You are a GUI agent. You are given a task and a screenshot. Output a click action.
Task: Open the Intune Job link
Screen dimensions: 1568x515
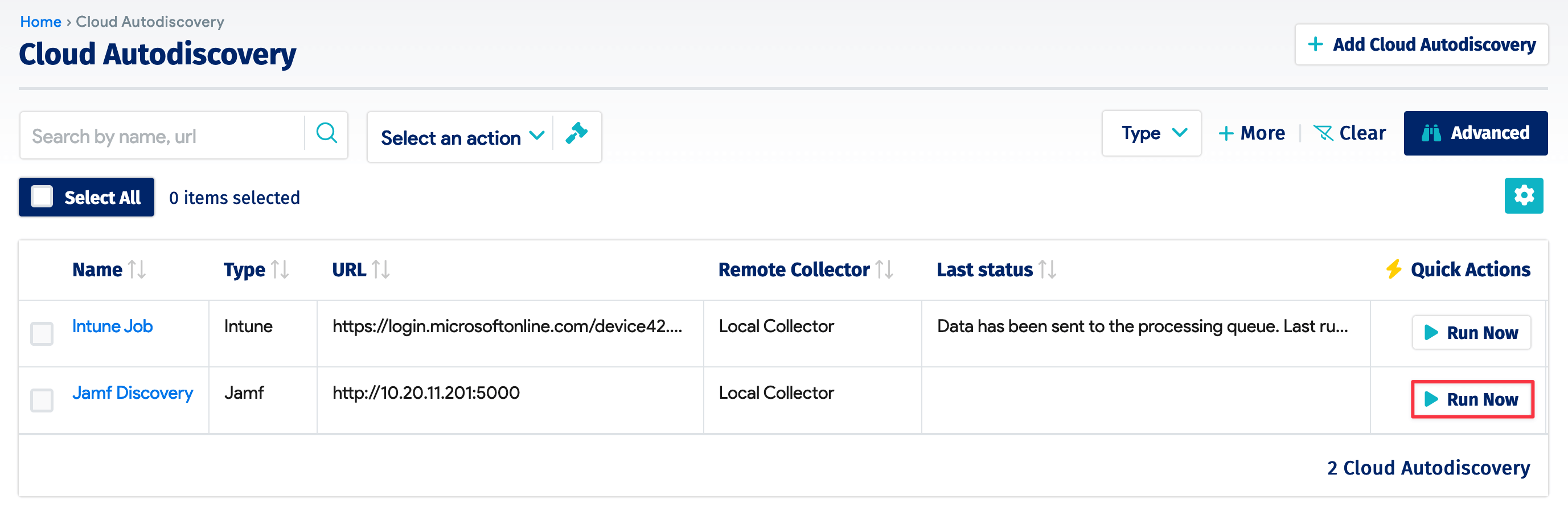pos(112,326)
